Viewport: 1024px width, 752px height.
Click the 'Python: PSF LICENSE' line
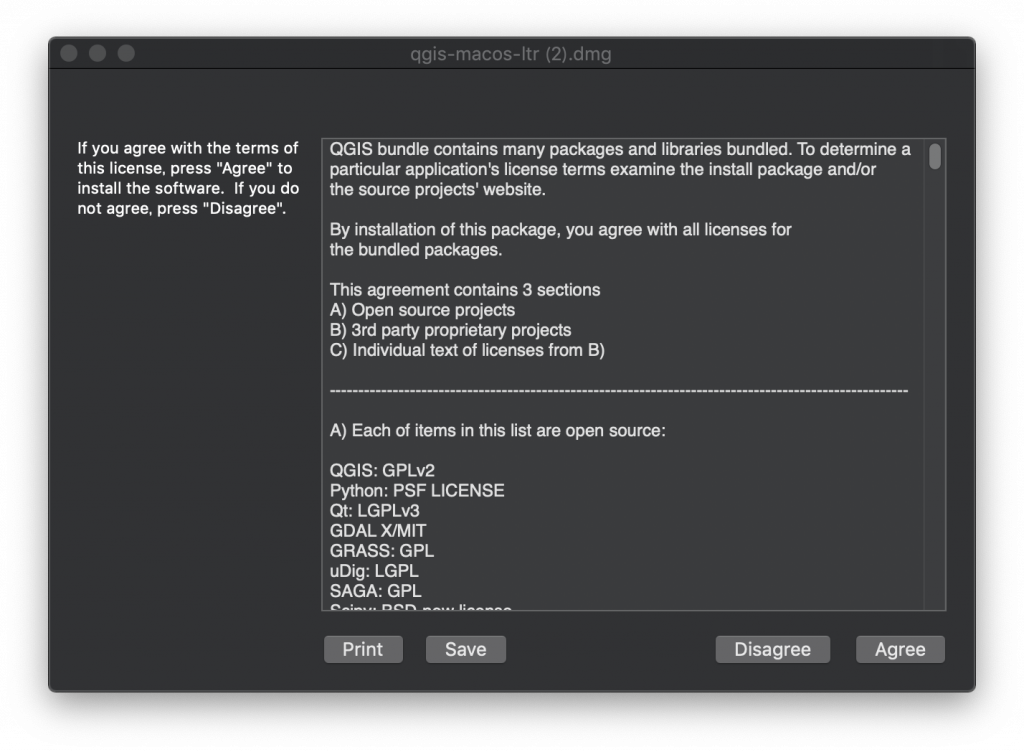[417, 491]
